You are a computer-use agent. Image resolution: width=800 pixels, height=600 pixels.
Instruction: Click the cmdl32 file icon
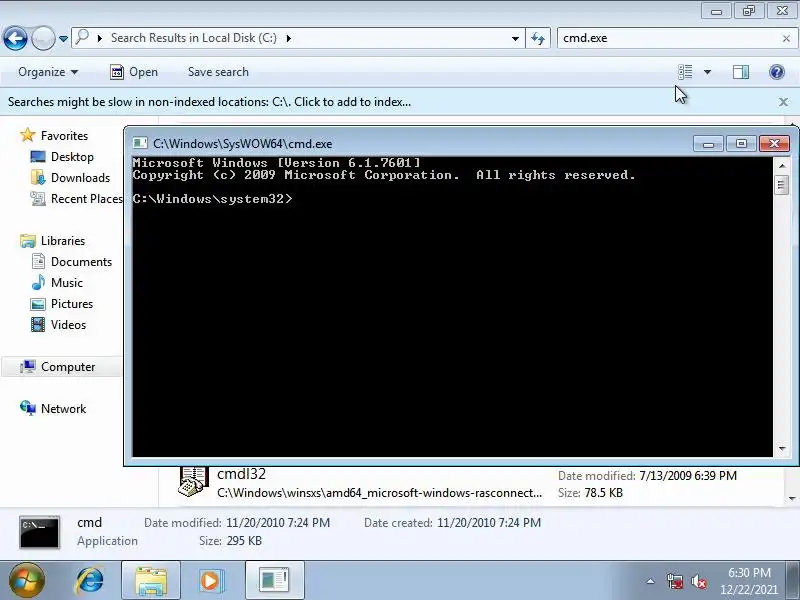pos(193,481)
